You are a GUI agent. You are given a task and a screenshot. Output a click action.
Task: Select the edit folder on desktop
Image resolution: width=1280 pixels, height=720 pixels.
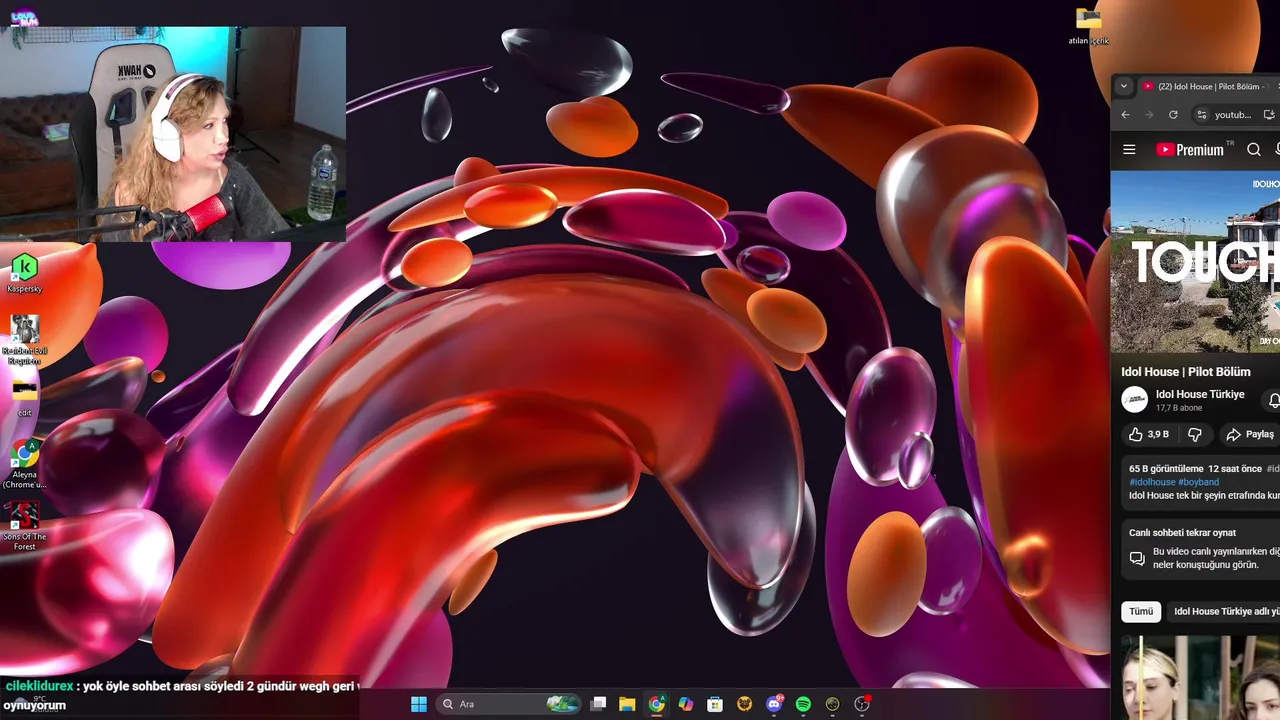click(x=24, y=397)
